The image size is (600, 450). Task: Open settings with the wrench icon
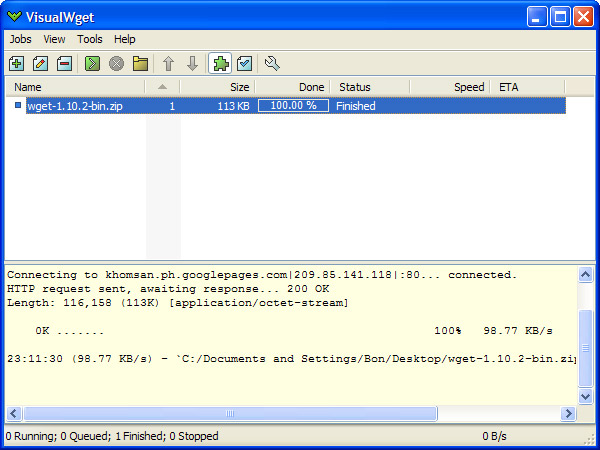tap(272, 63)
